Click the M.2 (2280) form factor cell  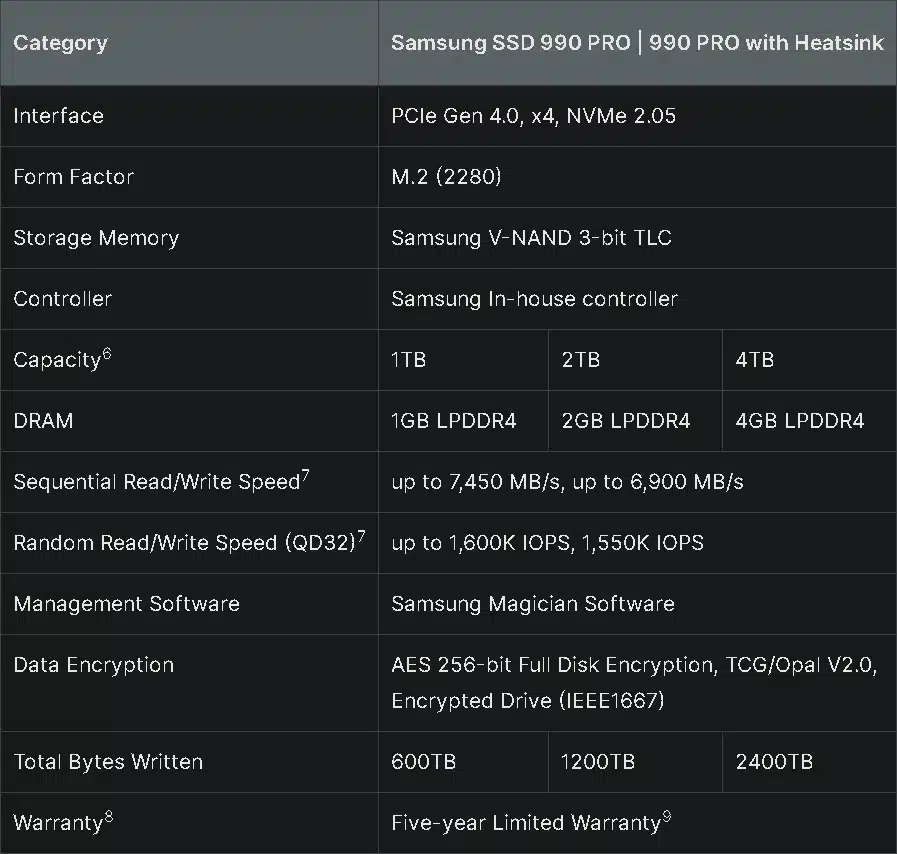tap(446, 177)
